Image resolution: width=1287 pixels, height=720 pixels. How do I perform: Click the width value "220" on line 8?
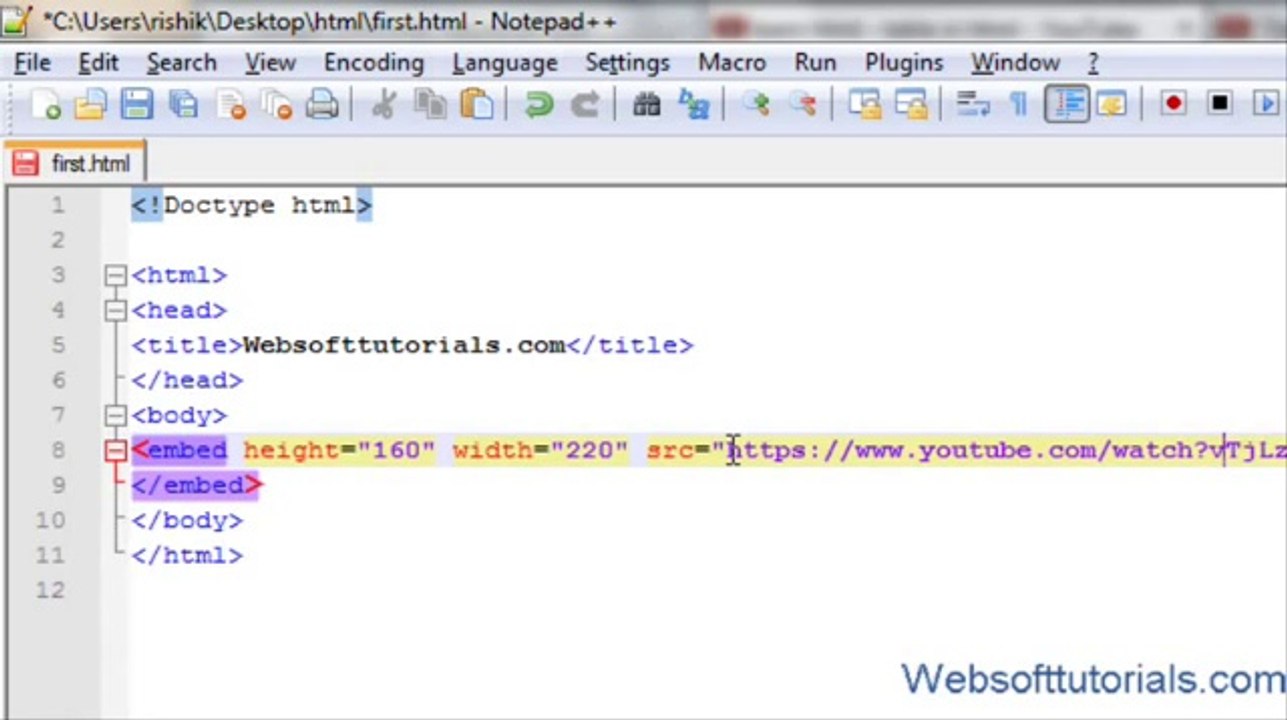[590, 451]
